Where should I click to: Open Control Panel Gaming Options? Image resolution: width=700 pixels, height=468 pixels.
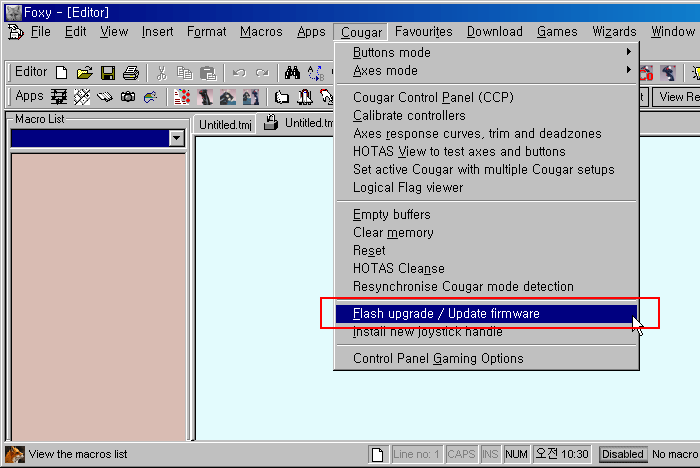pos(487,359)
